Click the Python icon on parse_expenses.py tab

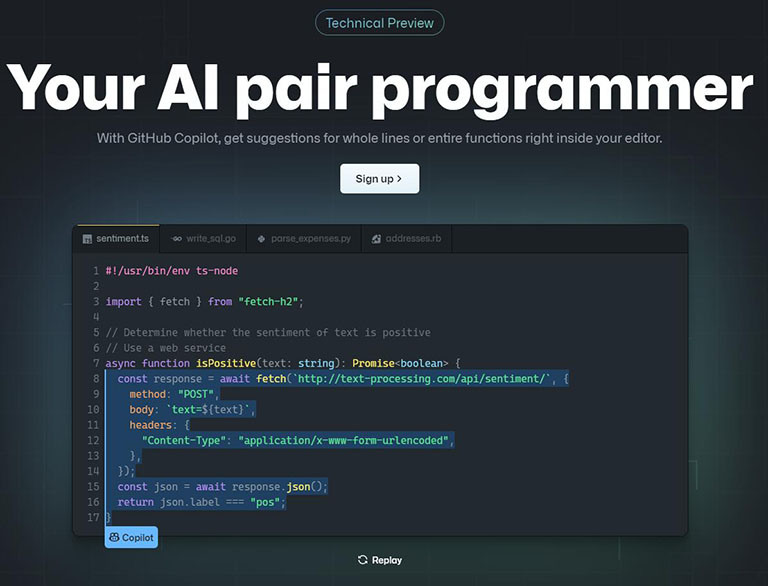tap(262, 239)
